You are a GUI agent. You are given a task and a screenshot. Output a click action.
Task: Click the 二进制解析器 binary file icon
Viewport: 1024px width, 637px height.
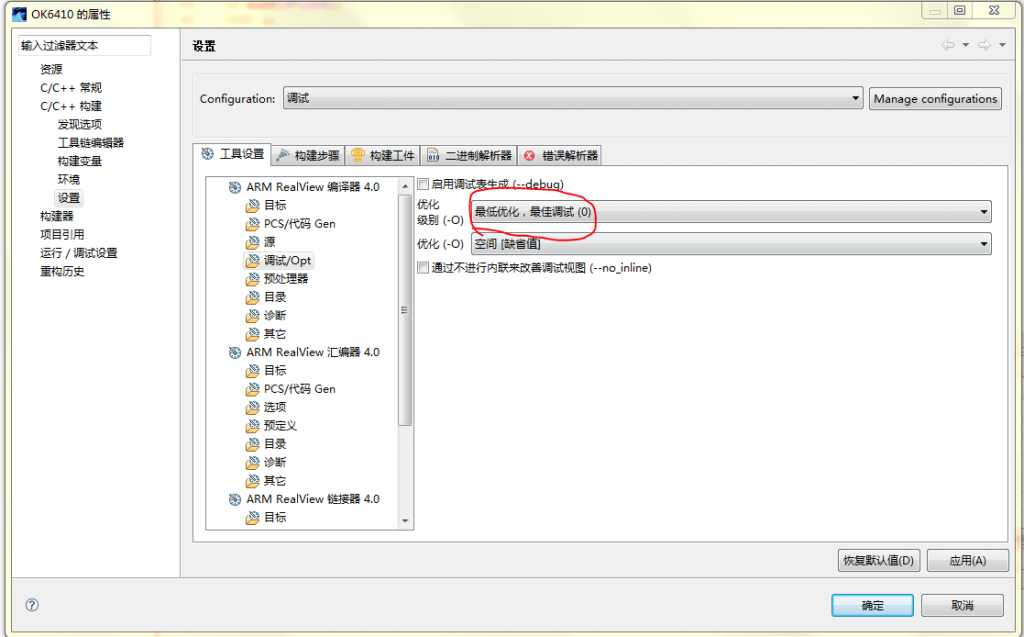[x=433, y=155]
